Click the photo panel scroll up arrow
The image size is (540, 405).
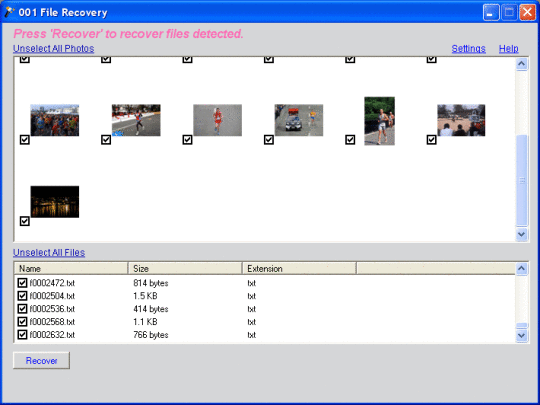pos(522,64)
